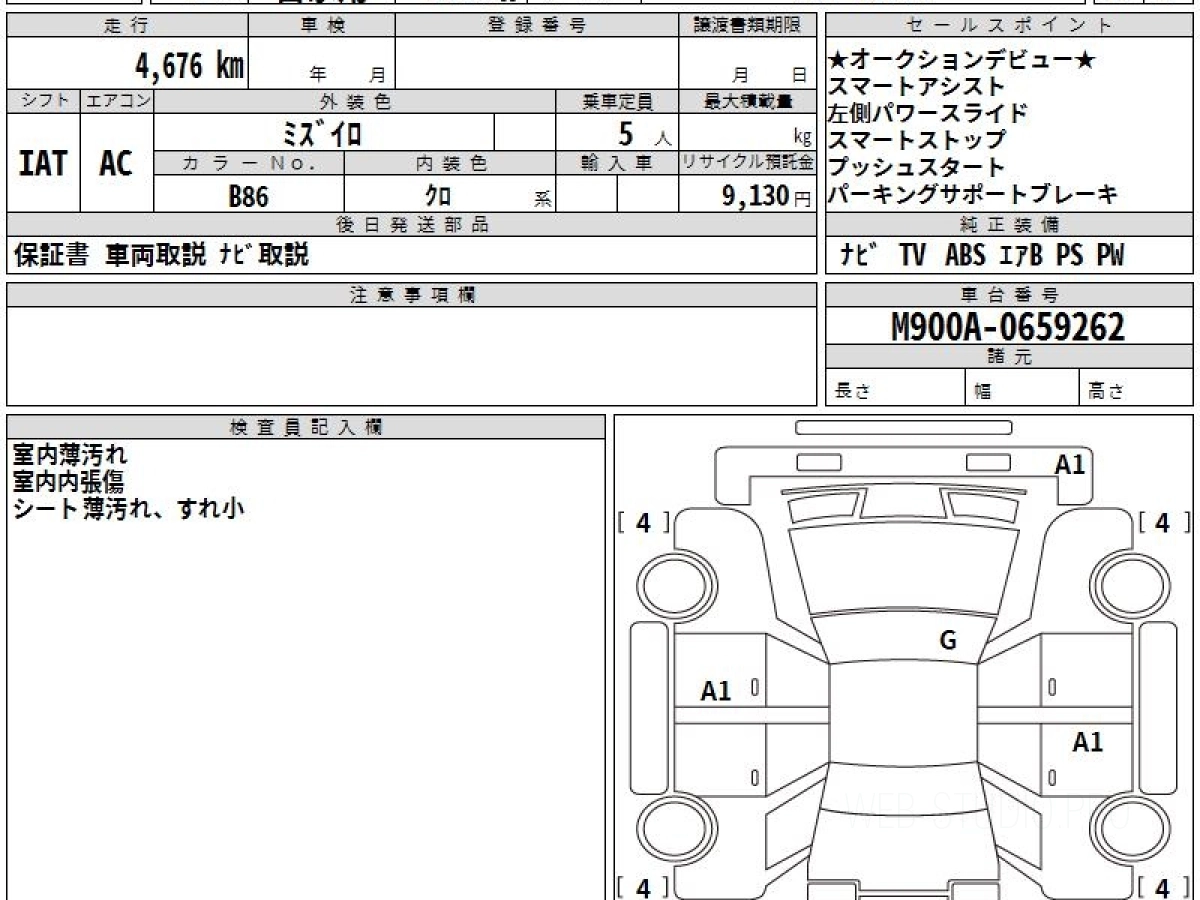The height and width of the screenshot is (900, 1200).
Task: Click the 車台番号 header
Action: pos(1009,294)
